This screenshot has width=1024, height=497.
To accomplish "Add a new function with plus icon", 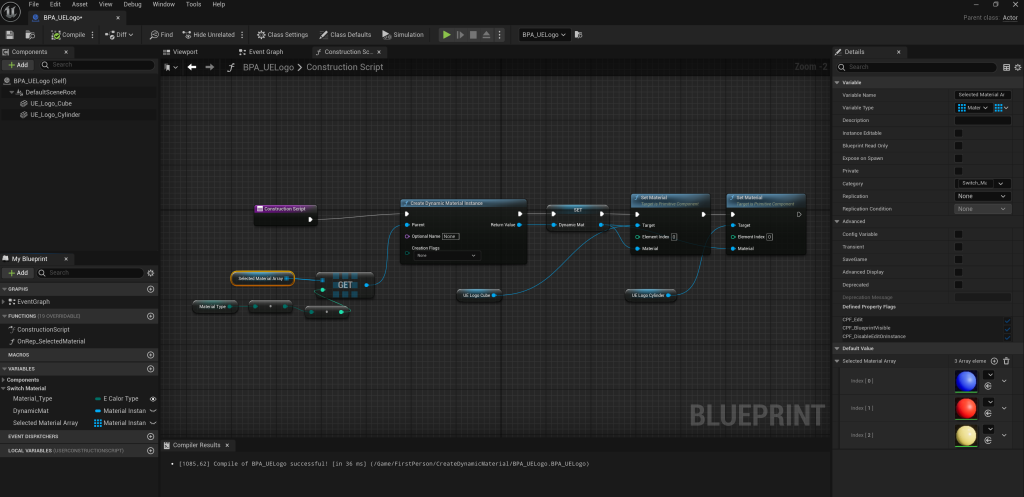I will (x=150, y=316).
